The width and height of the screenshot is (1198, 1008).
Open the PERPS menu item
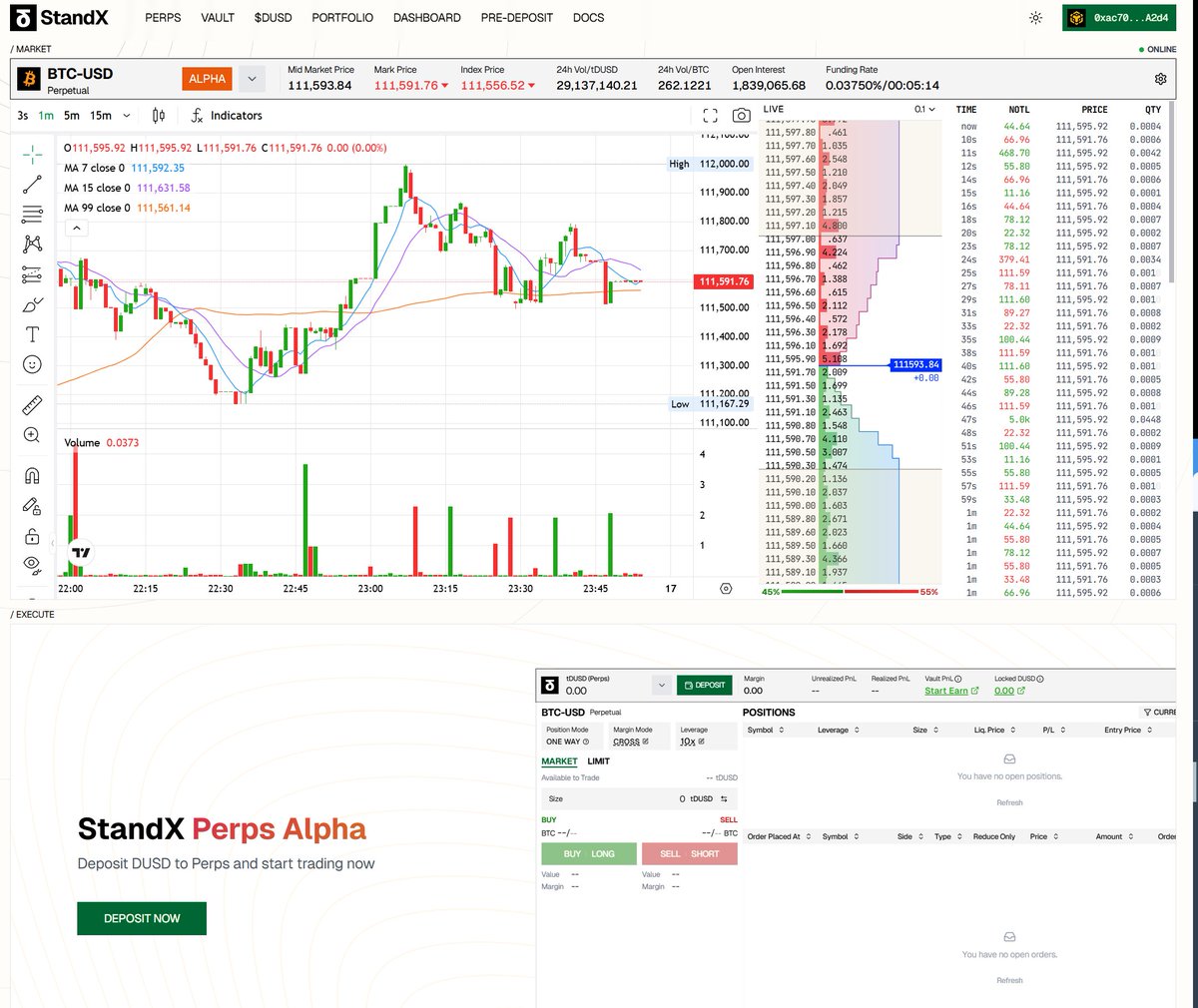pos(163,18)
